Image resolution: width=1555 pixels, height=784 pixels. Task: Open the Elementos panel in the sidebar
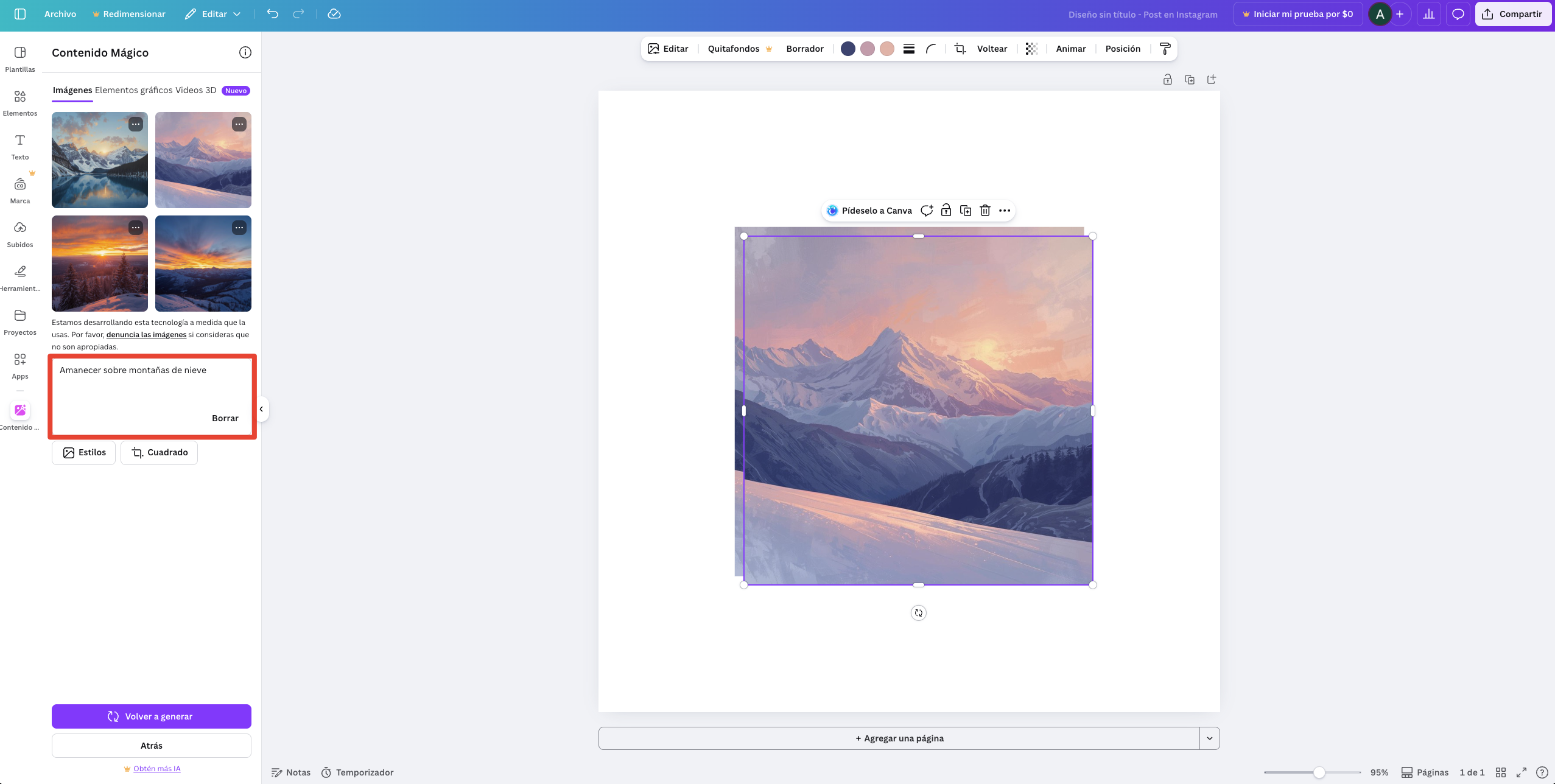coord(20,102)
